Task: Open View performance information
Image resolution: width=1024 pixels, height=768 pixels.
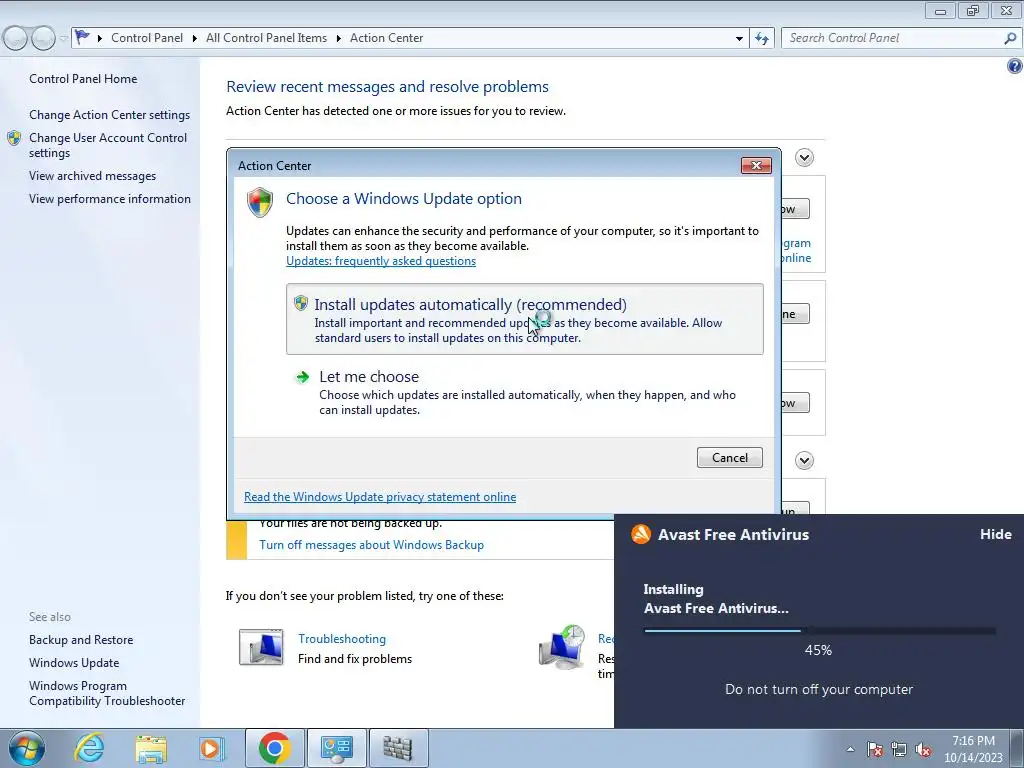Action: click(x=110, y=199)
